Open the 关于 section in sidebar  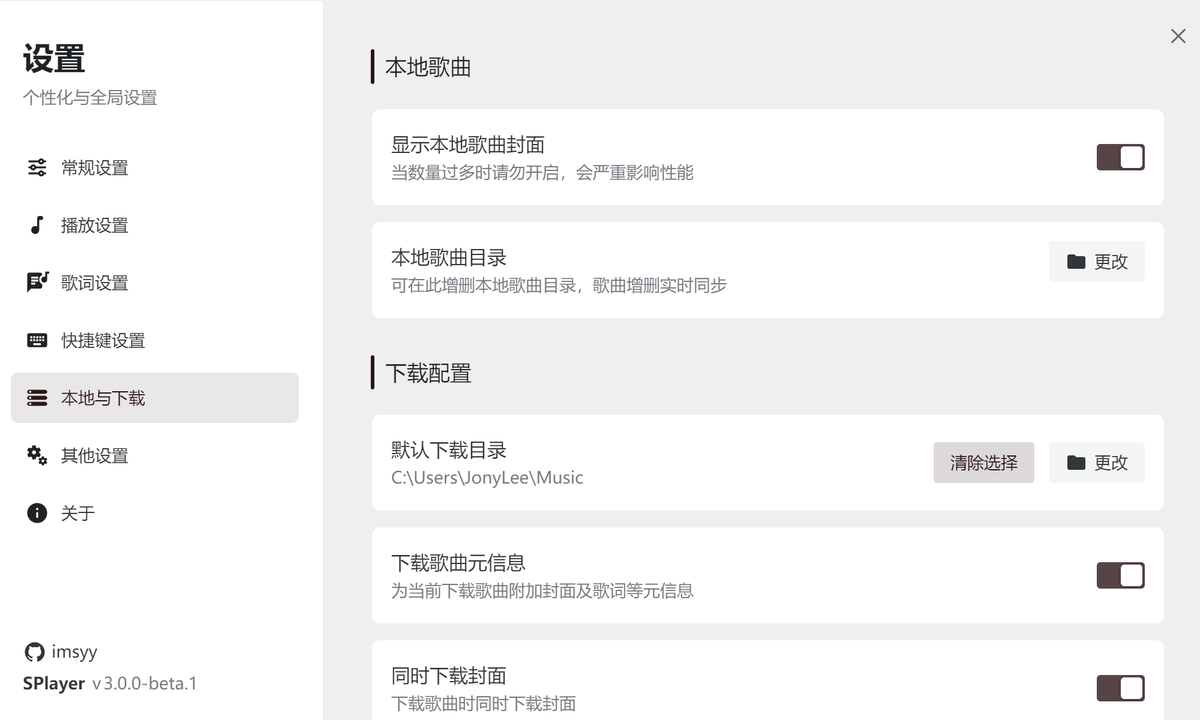[78, 513]
